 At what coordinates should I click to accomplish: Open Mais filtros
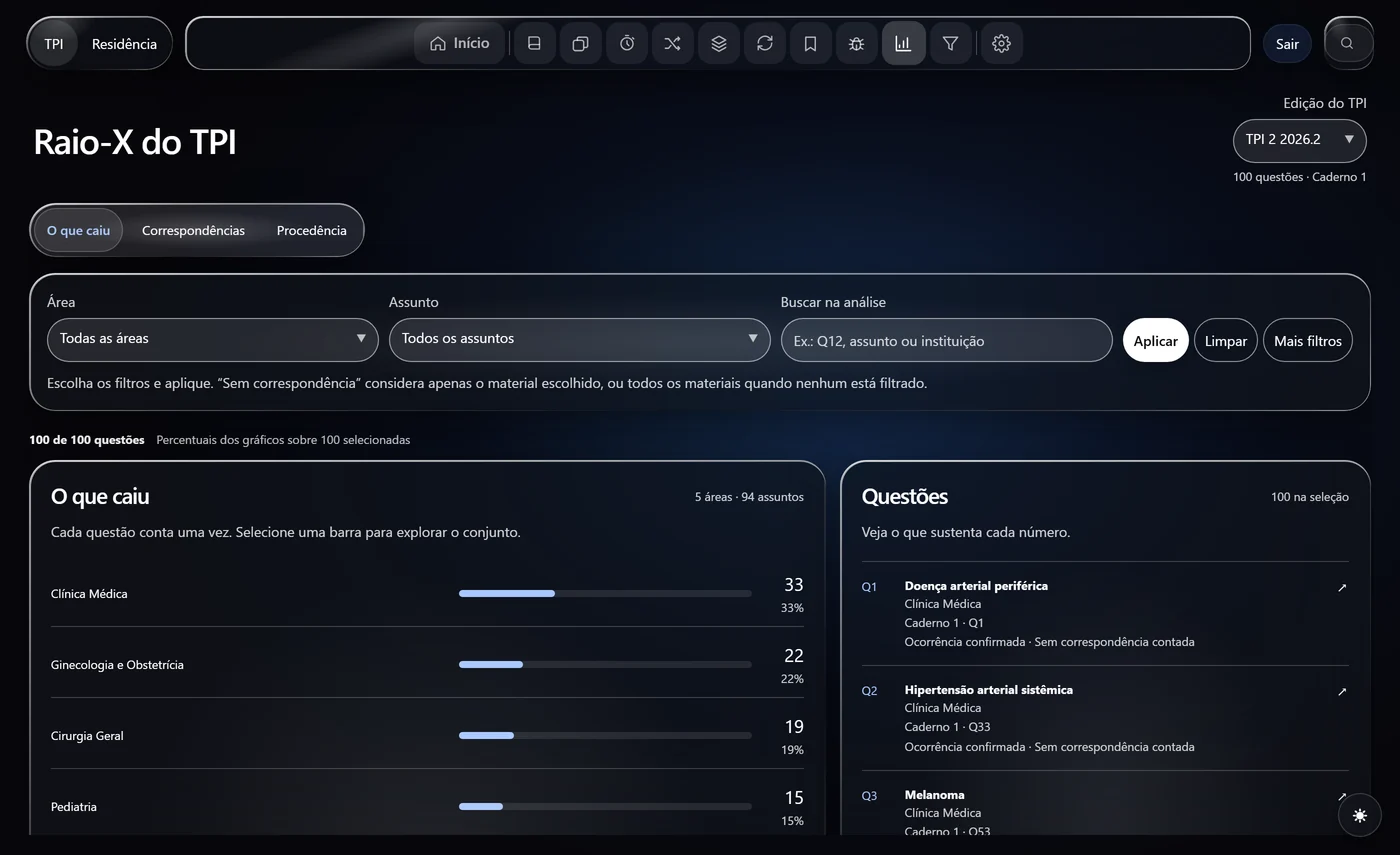pos(1308,340)
